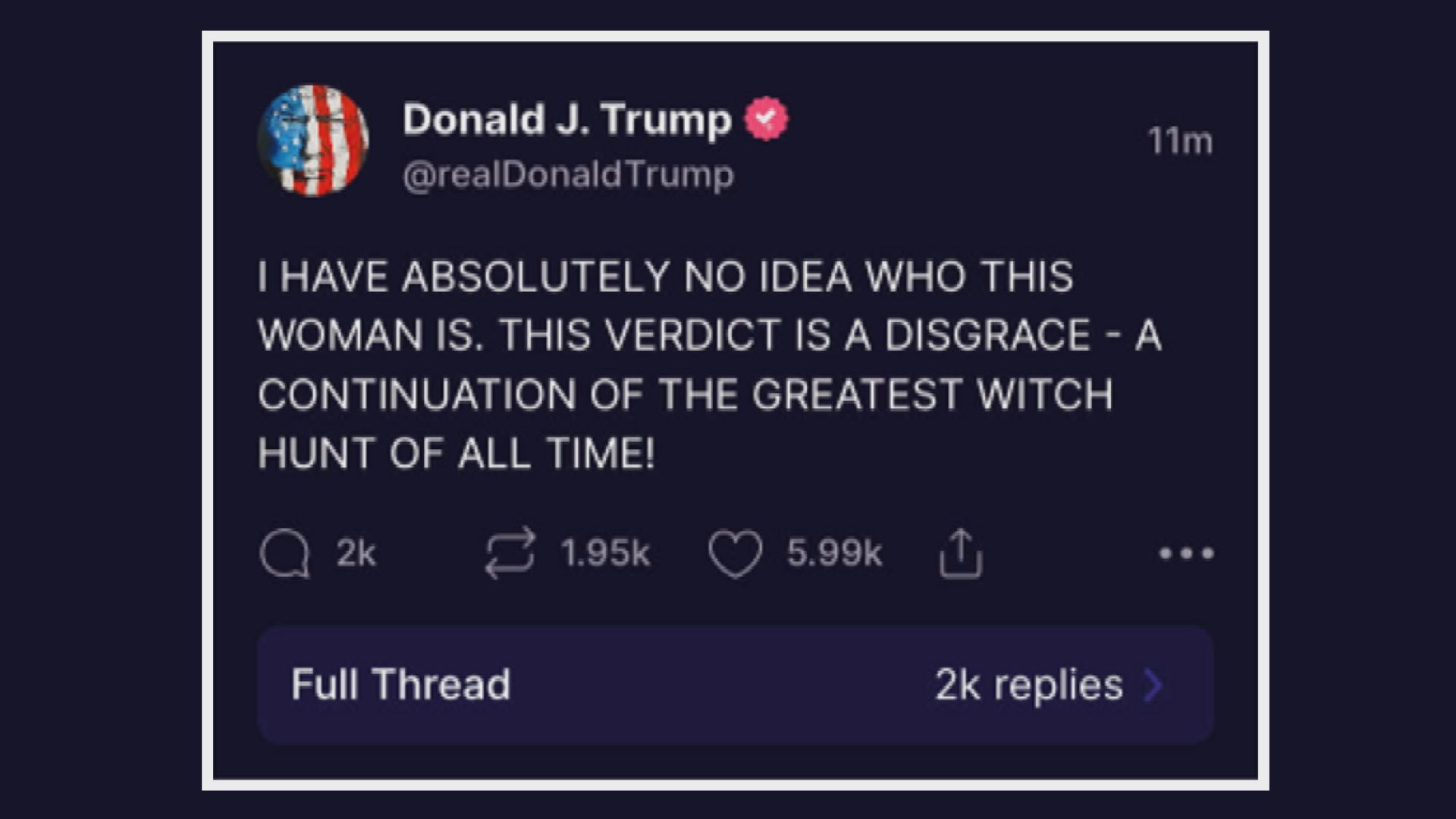The image size is (1456, 819).
Task: Click the ReTruth arrows icon
Action: [x=510, y=554]
